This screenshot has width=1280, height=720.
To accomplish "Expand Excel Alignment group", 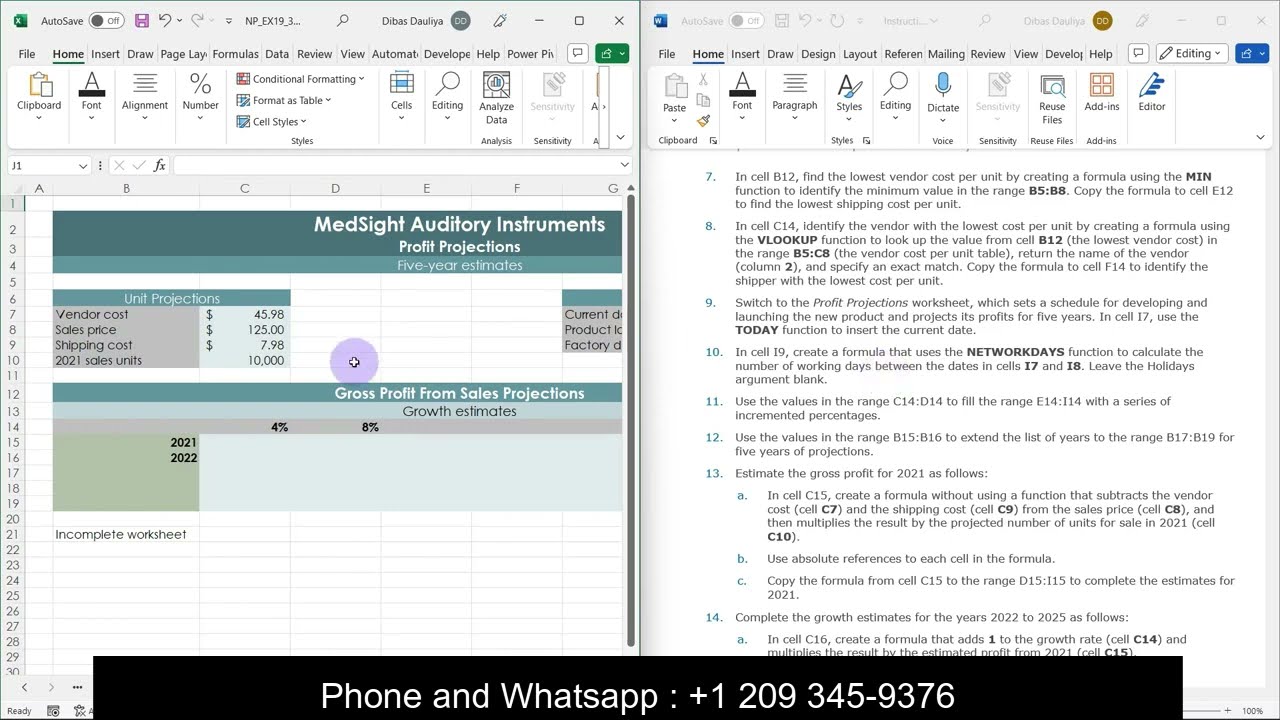I will [145, 96].
